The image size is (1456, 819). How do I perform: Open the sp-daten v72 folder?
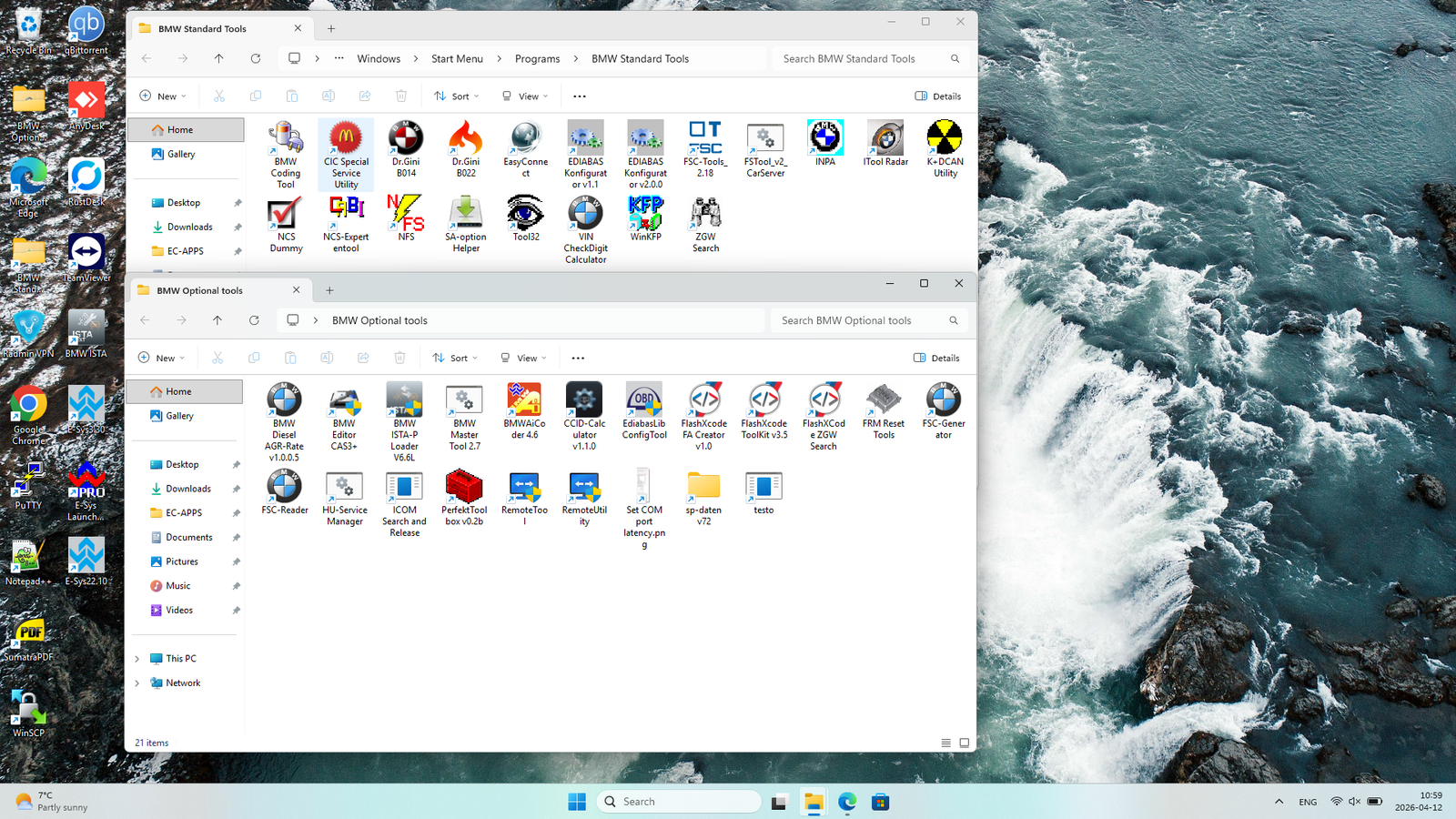(703, 488)
